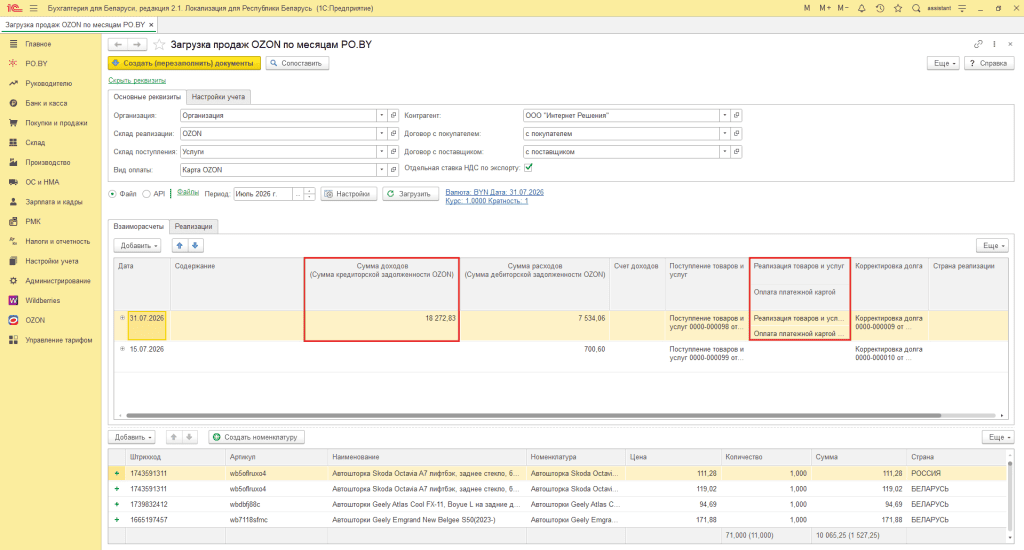Image resolution: width=1024 pixels, height=550 pixels.
Task: Open the Склад sidebar section
Action: [35, 142]
